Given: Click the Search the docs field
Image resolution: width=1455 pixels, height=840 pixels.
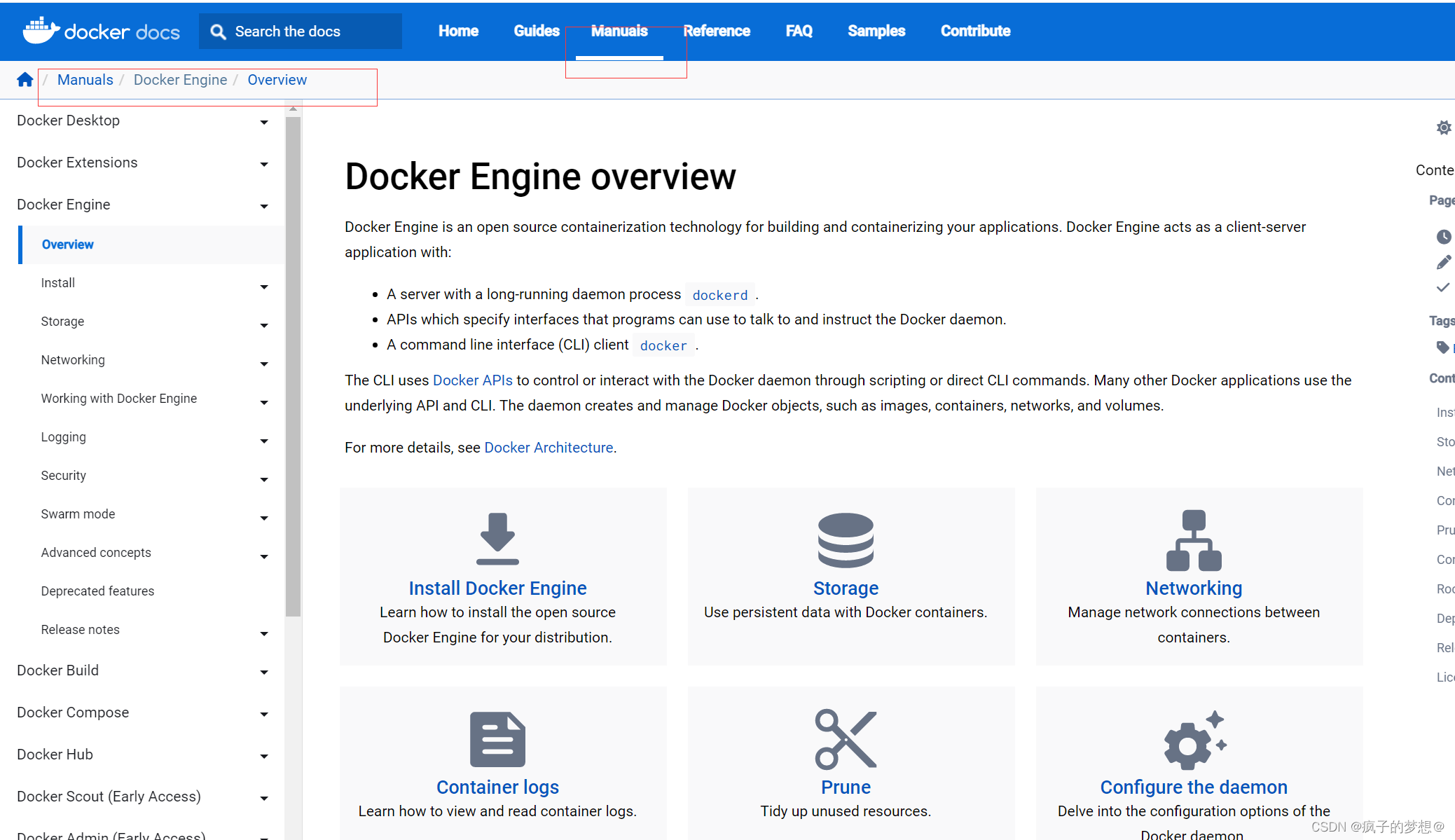Looking at the screenshot, I should [x=301, y=32].
